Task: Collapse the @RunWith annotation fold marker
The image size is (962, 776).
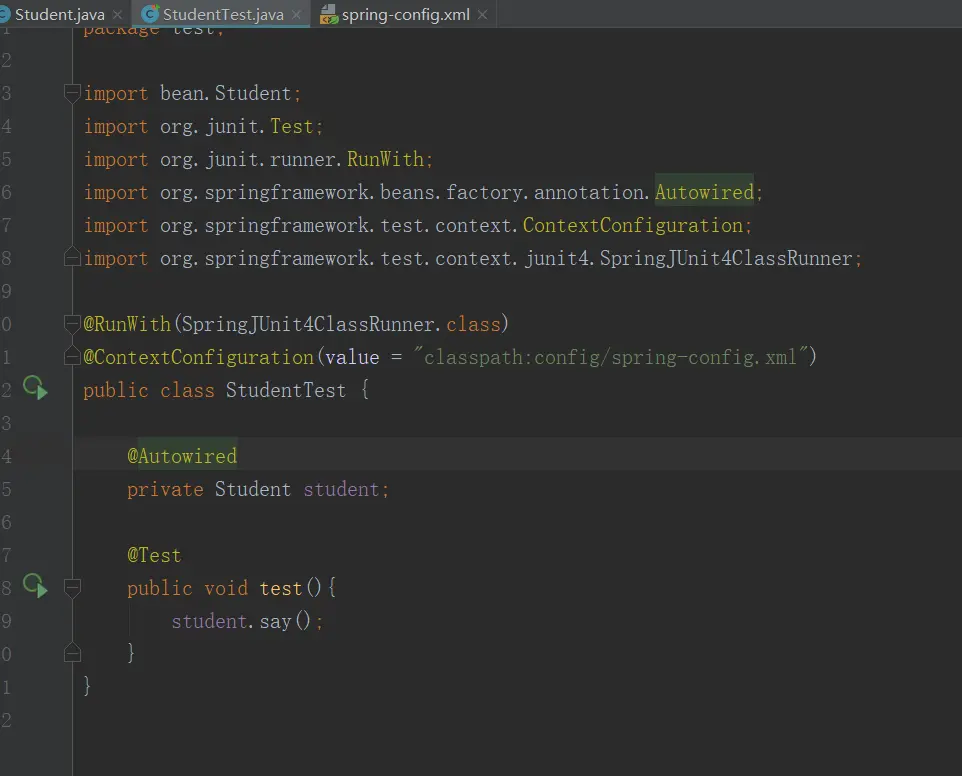Action: pos(72,323)
